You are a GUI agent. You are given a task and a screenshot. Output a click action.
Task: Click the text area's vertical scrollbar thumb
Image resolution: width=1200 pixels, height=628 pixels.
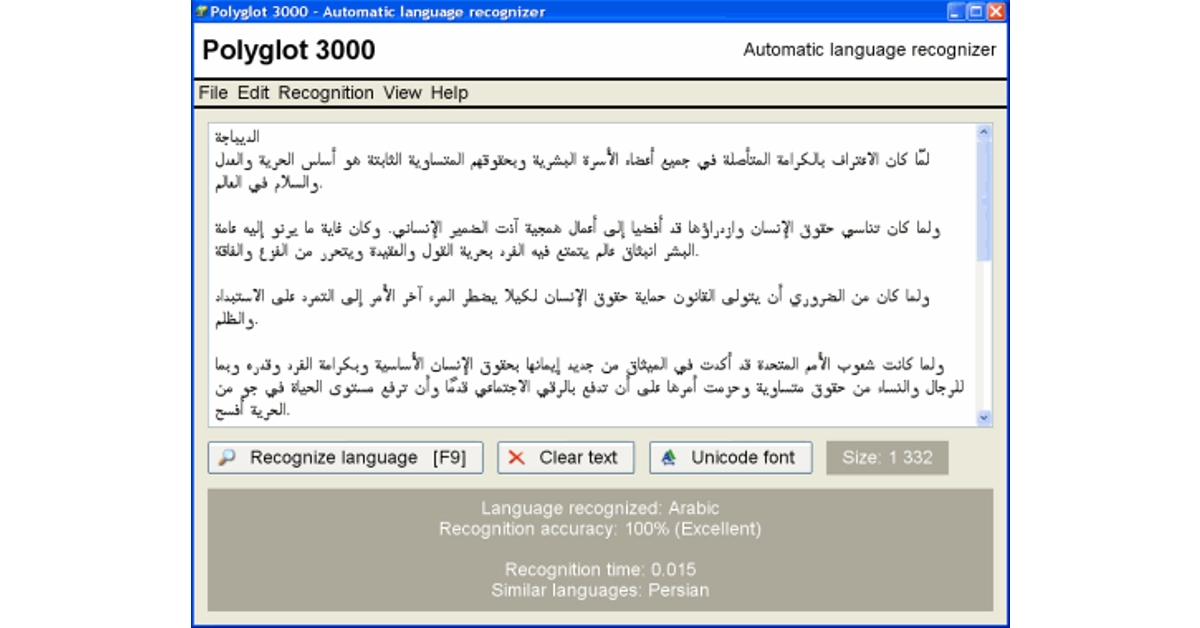(983, 200)
